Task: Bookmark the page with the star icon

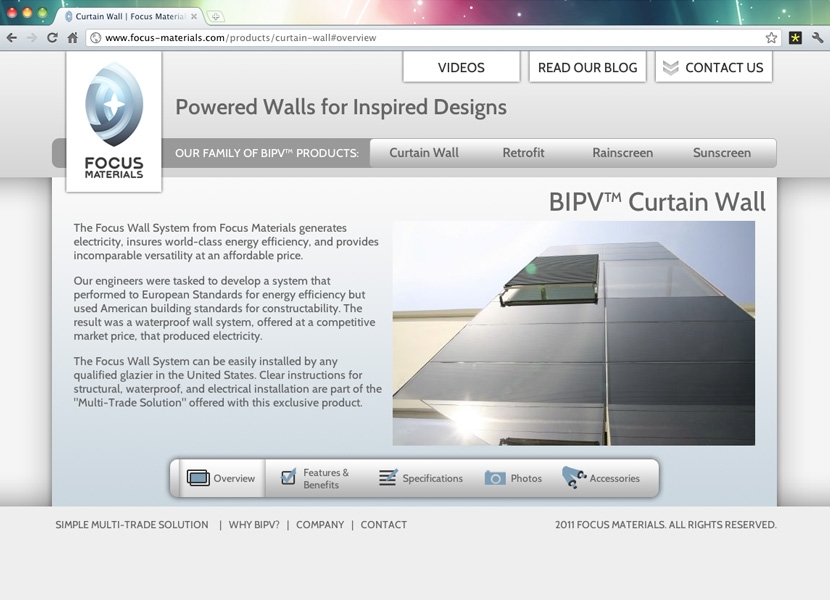Action: point(771,38)
